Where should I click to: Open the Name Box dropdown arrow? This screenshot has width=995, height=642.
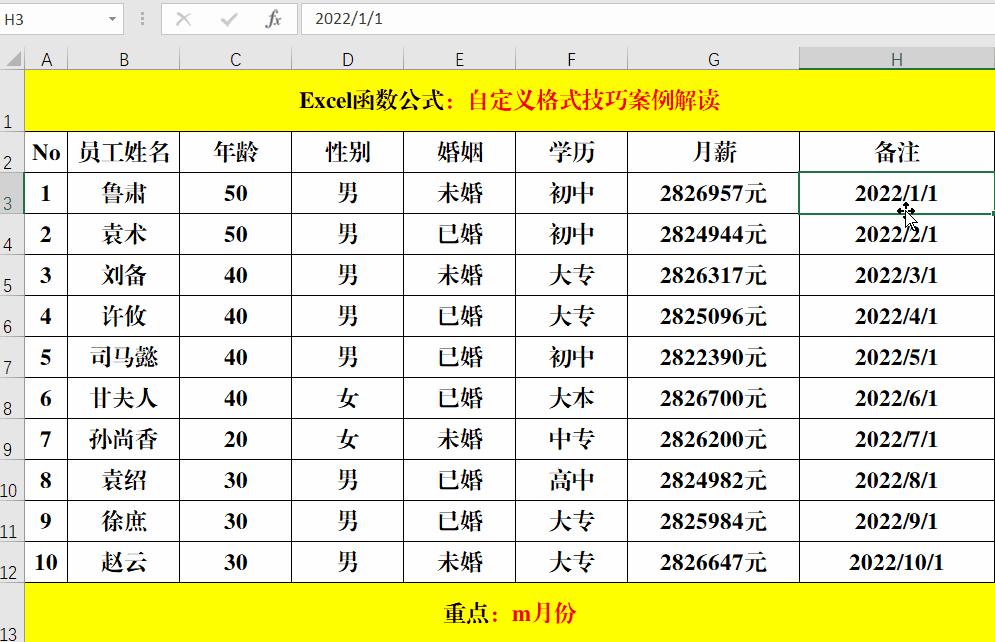pyautogui.click(x=110, y=18)
